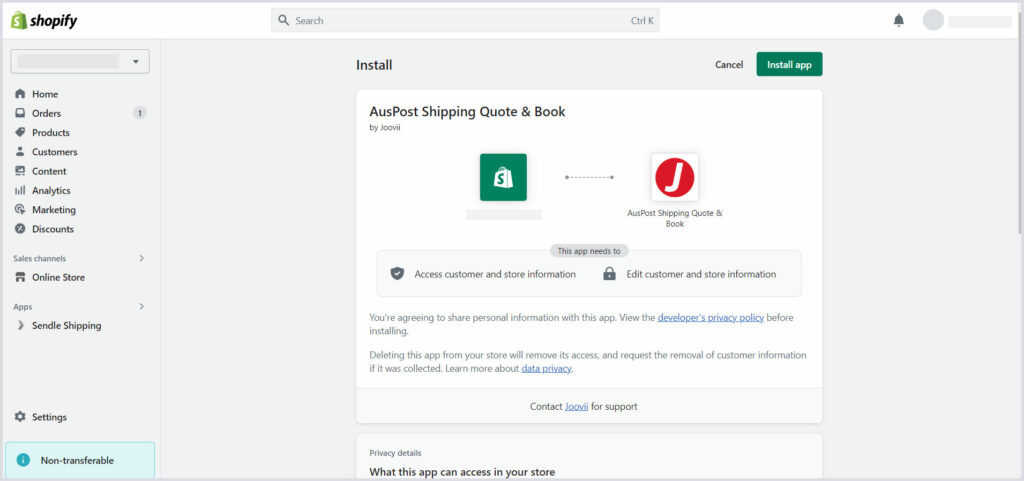Click the Online Store storefront icon
Image resolution: width=1024 pixels, height=481 pixels.
(x=20, y=277)
